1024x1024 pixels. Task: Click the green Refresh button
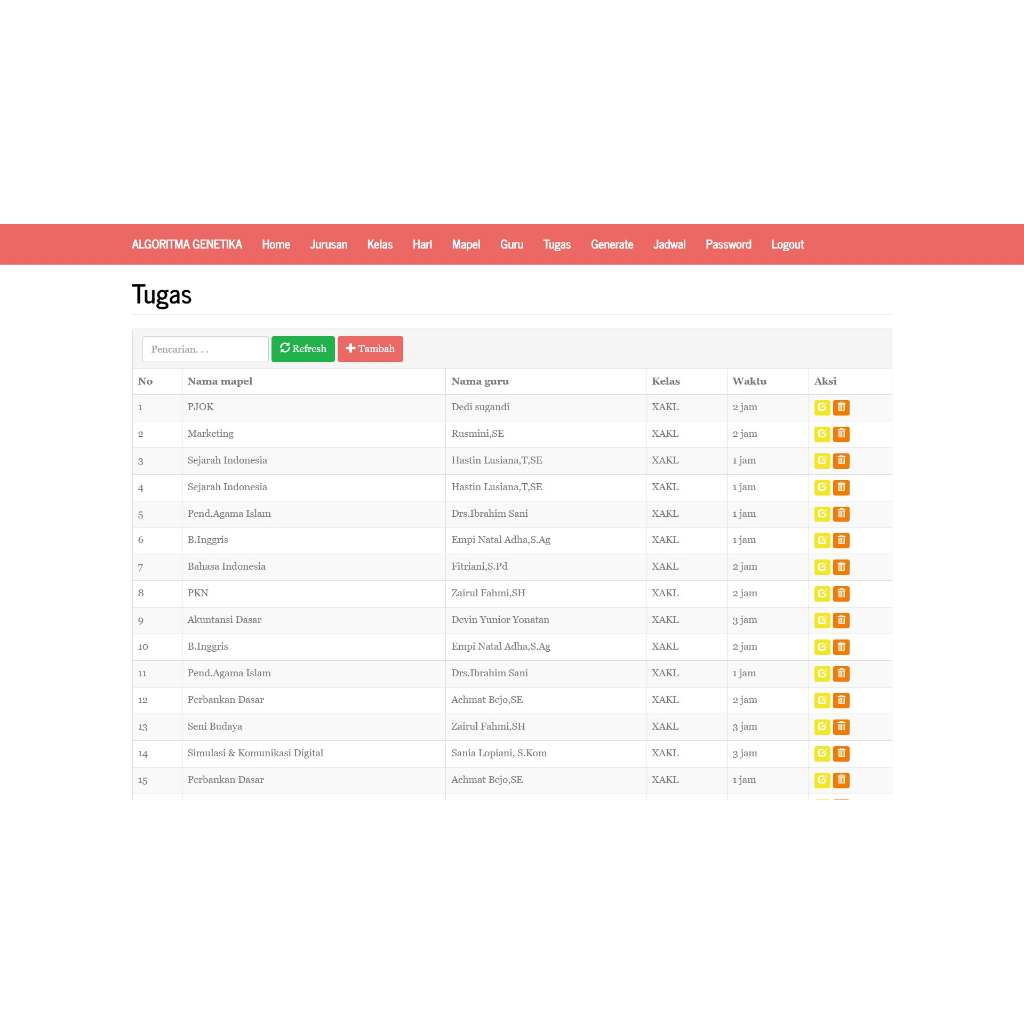tap(303, 349)
